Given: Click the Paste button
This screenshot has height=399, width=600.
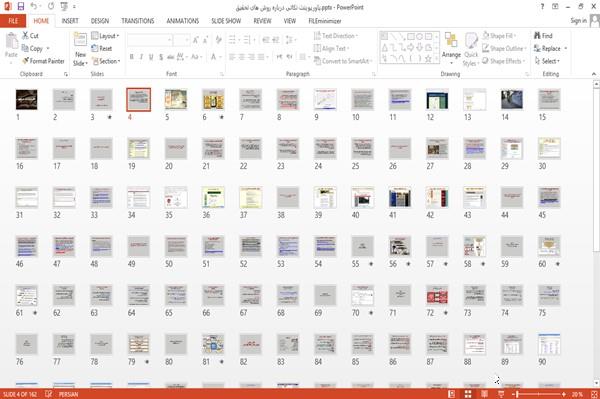Looking at the screenshot, I should coord(11,45).
